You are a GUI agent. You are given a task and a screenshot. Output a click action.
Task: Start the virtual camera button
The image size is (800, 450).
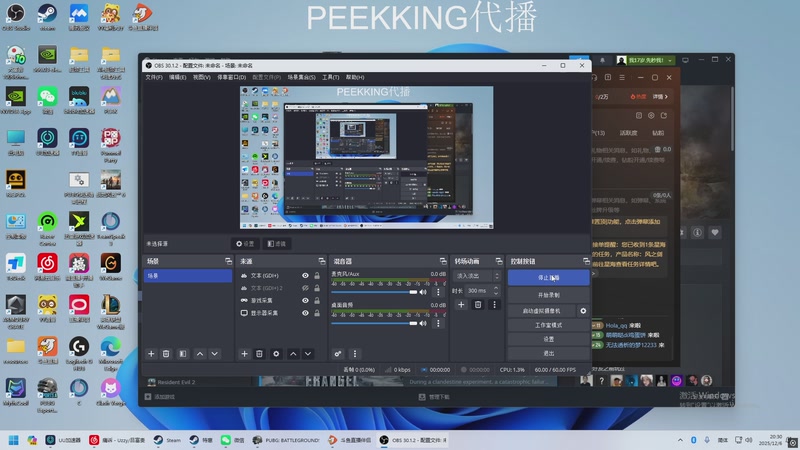click(x=542, y=311)
